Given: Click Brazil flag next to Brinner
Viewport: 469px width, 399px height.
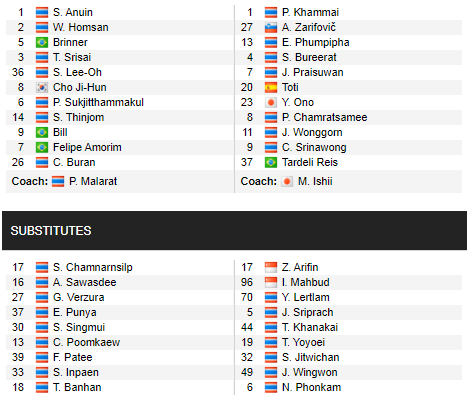Looking at the screenshot, I should click(42, 42).
